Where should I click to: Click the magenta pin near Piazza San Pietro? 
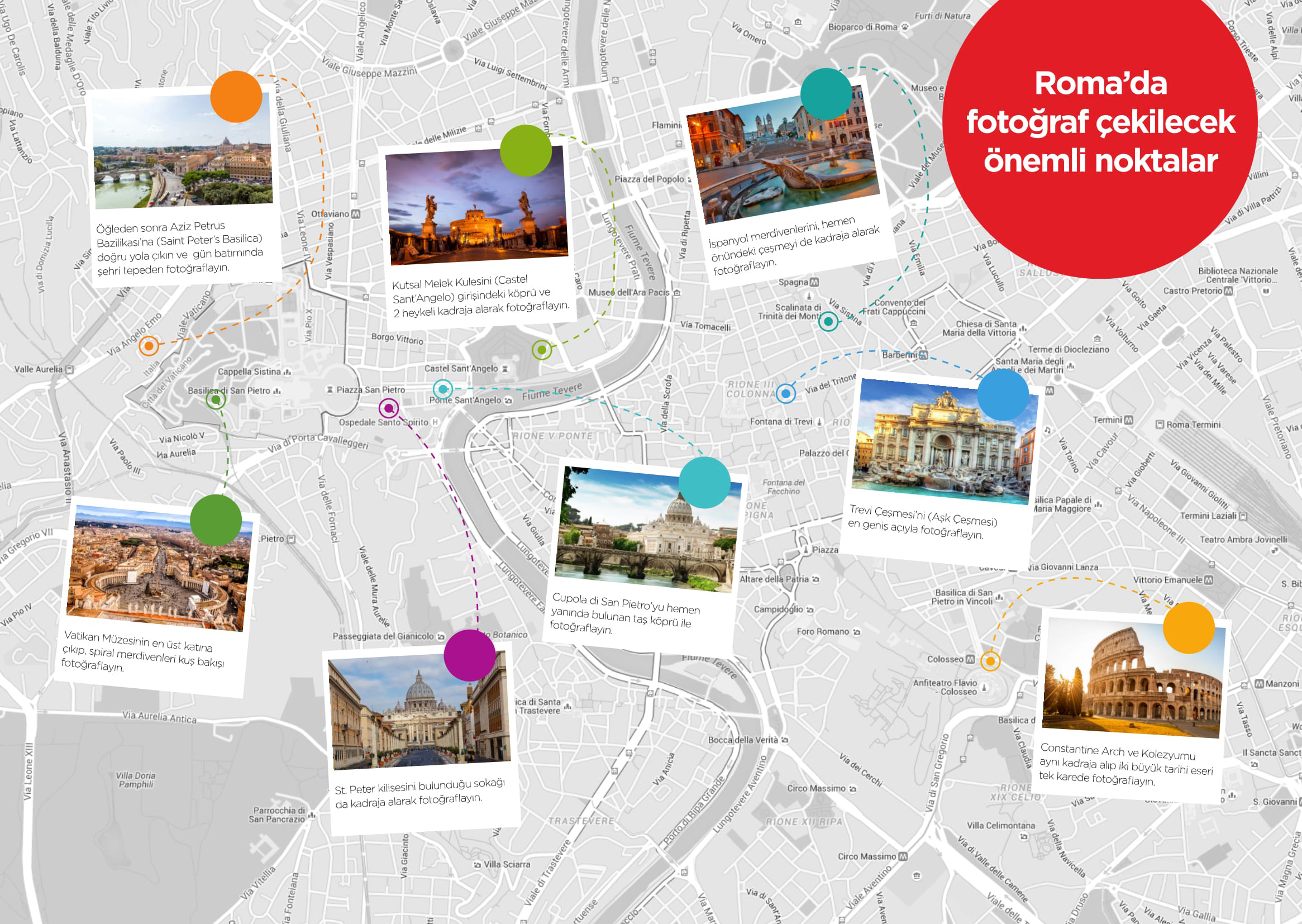pyautogui.click(x=389, y=408)
